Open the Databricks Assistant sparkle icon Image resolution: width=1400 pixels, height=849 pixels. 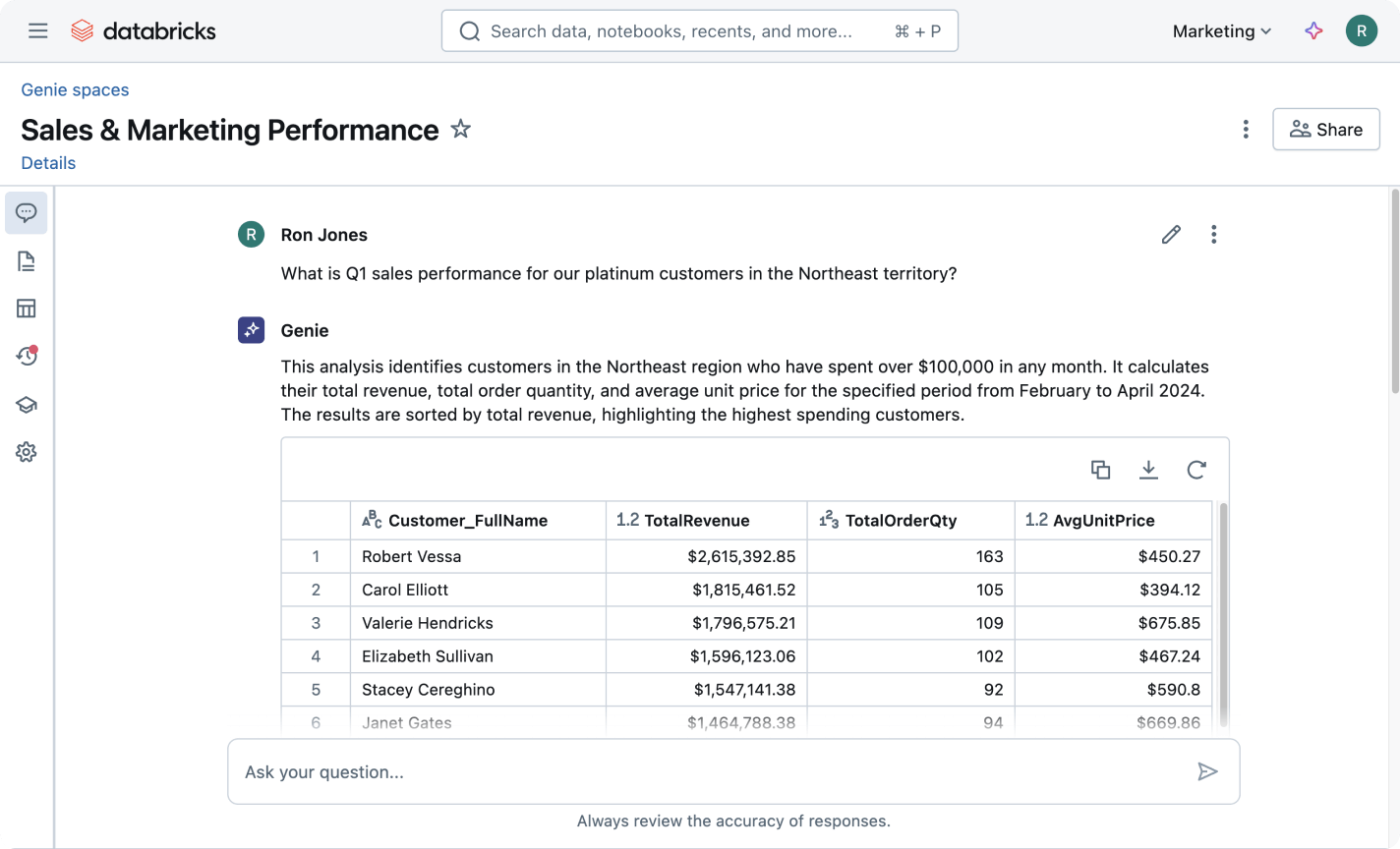point(1313,31)
